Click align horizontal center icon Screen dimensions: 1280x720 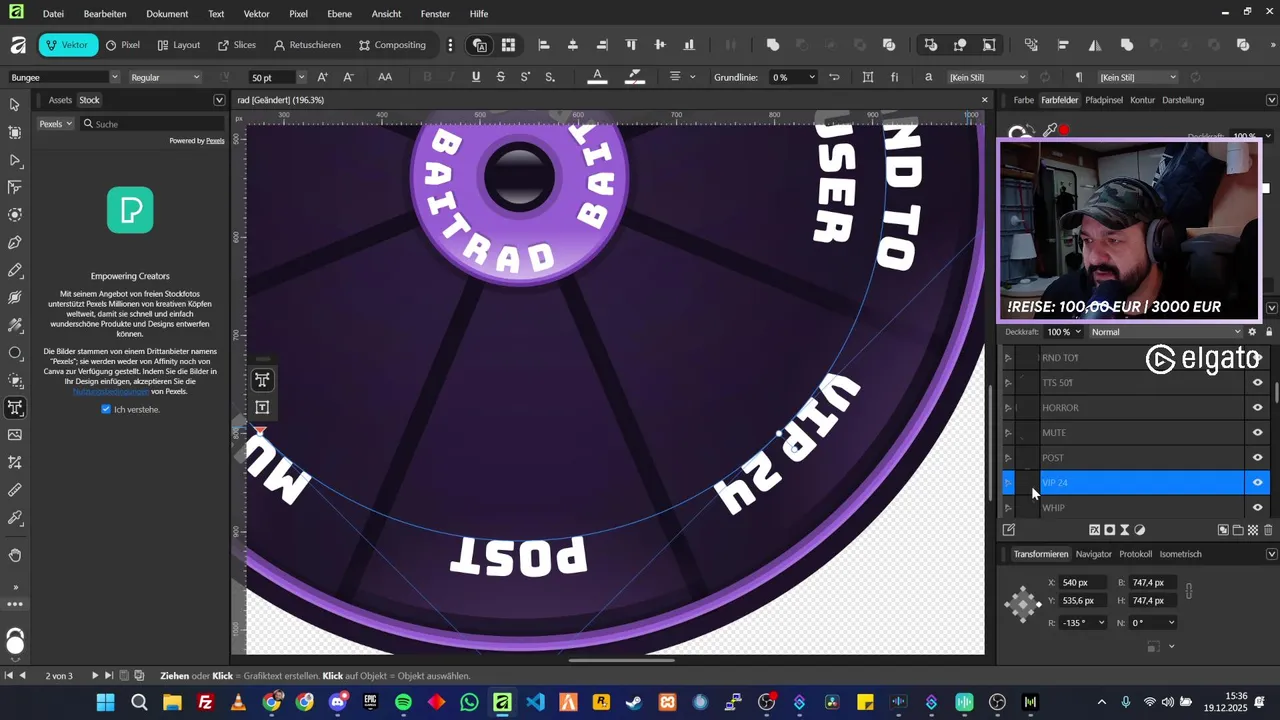point(572,45)
